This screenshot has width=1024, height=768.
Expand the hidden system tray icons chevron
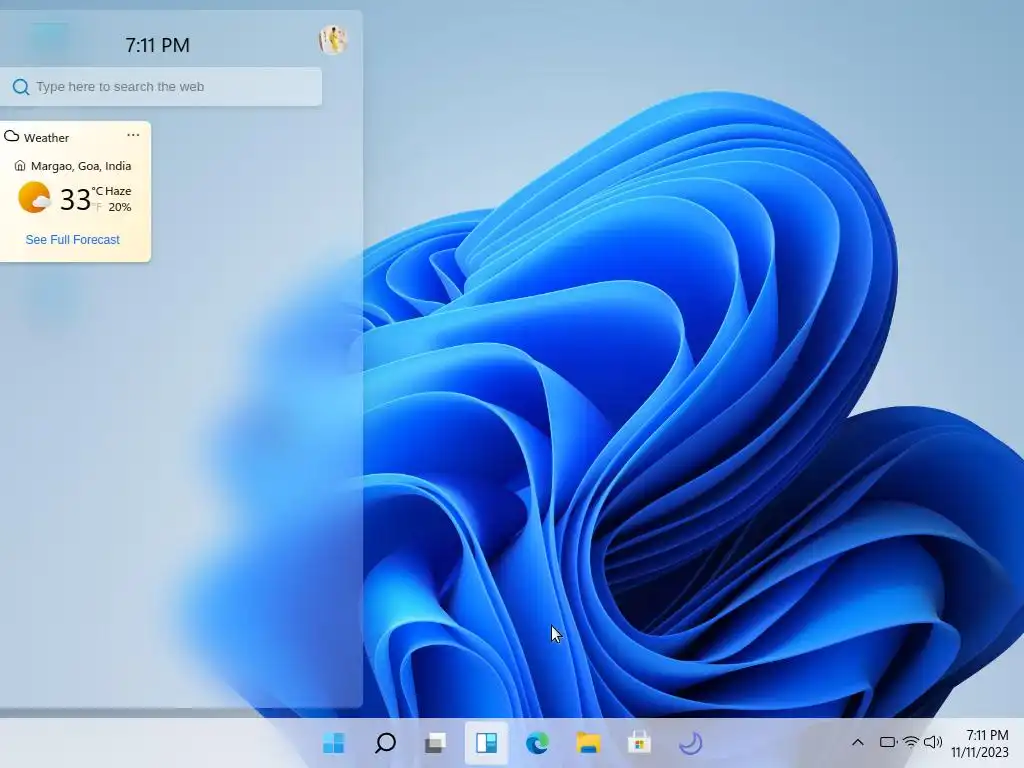(x=858, y=742)
